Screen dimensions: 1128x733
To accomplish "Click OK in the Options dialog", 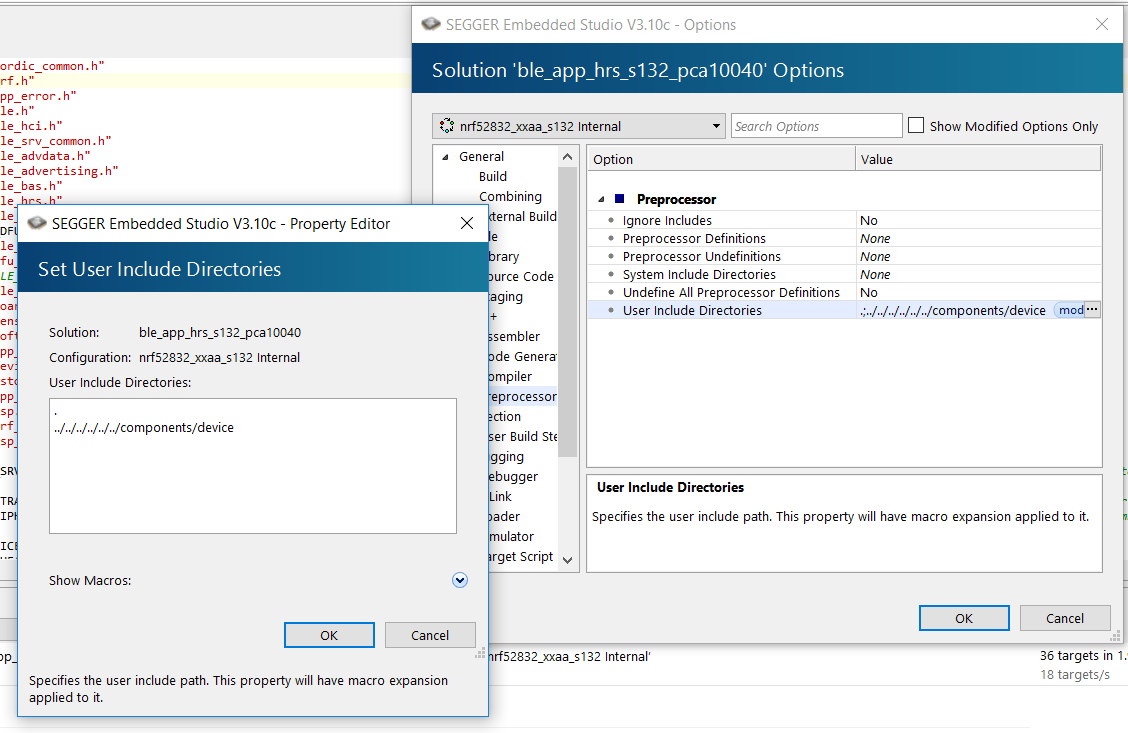I will (x=963, y=618).
